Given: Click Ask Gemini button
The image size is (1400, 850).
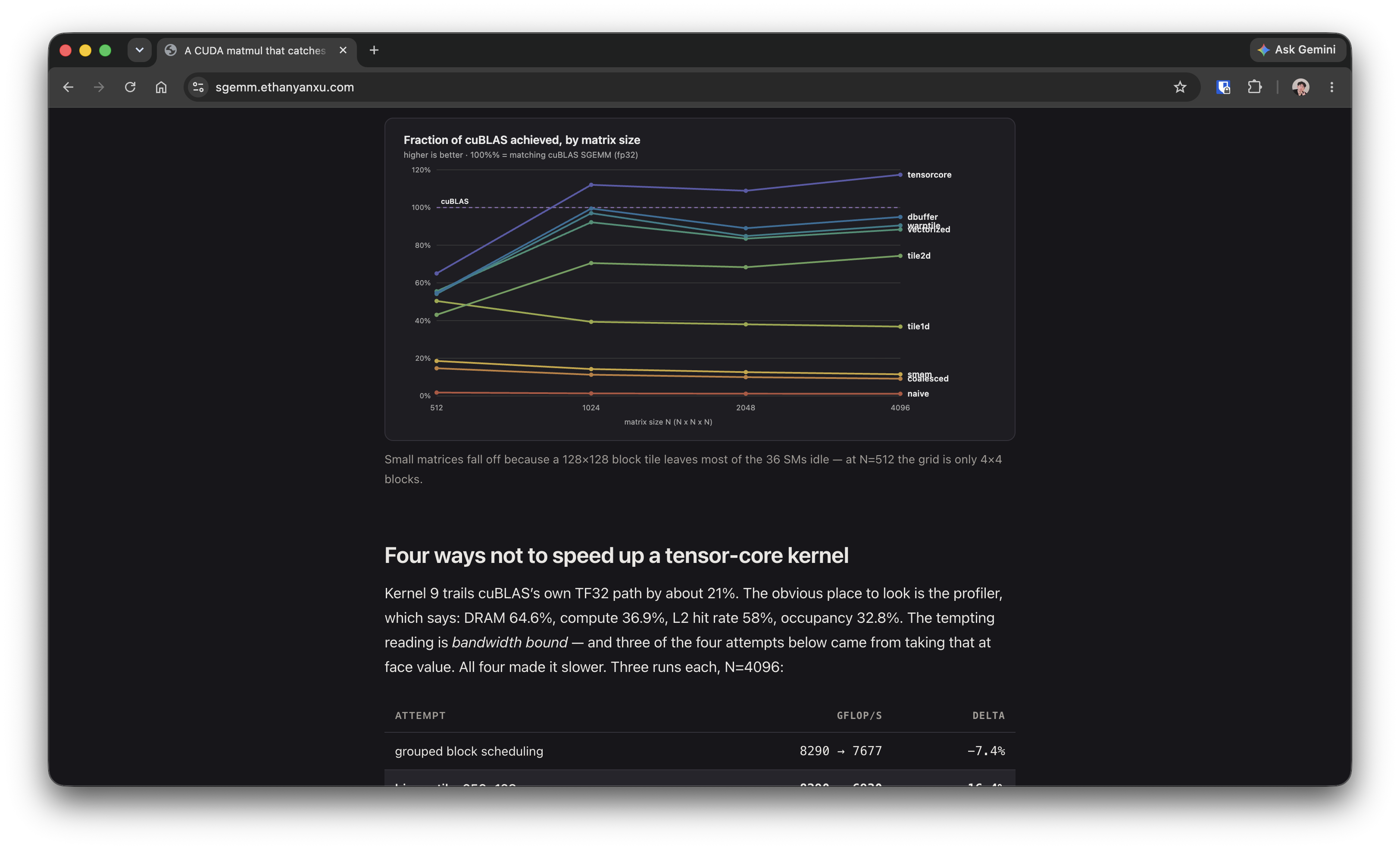Looking at the screenshot, I should click(1298, 50).
